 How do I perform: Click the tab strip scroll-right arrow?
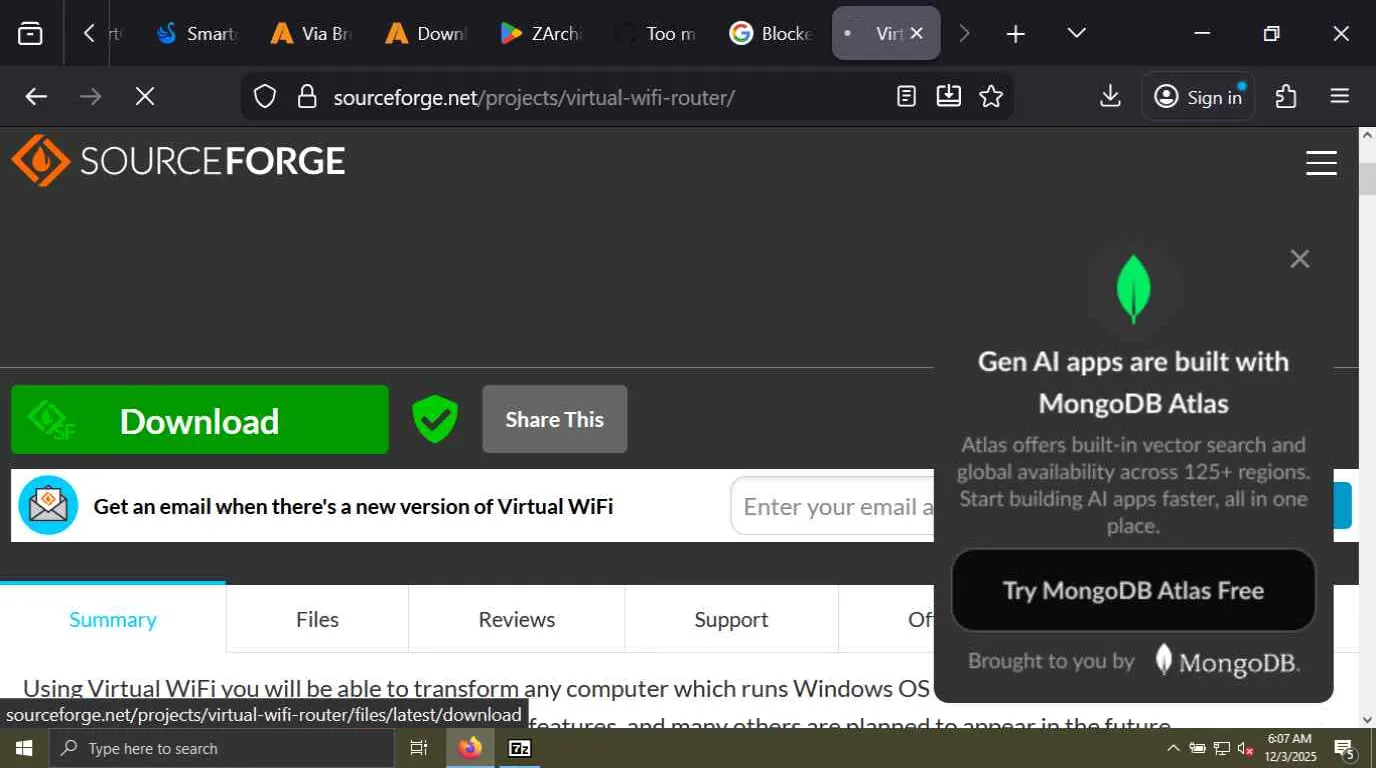point(964,34)
